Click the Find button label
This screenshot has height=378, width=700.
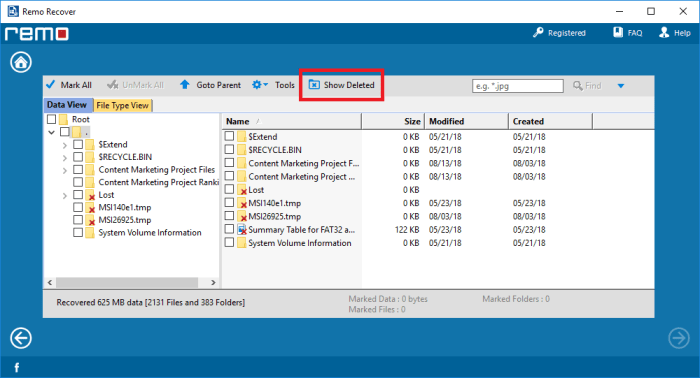(x=593, y=85)
